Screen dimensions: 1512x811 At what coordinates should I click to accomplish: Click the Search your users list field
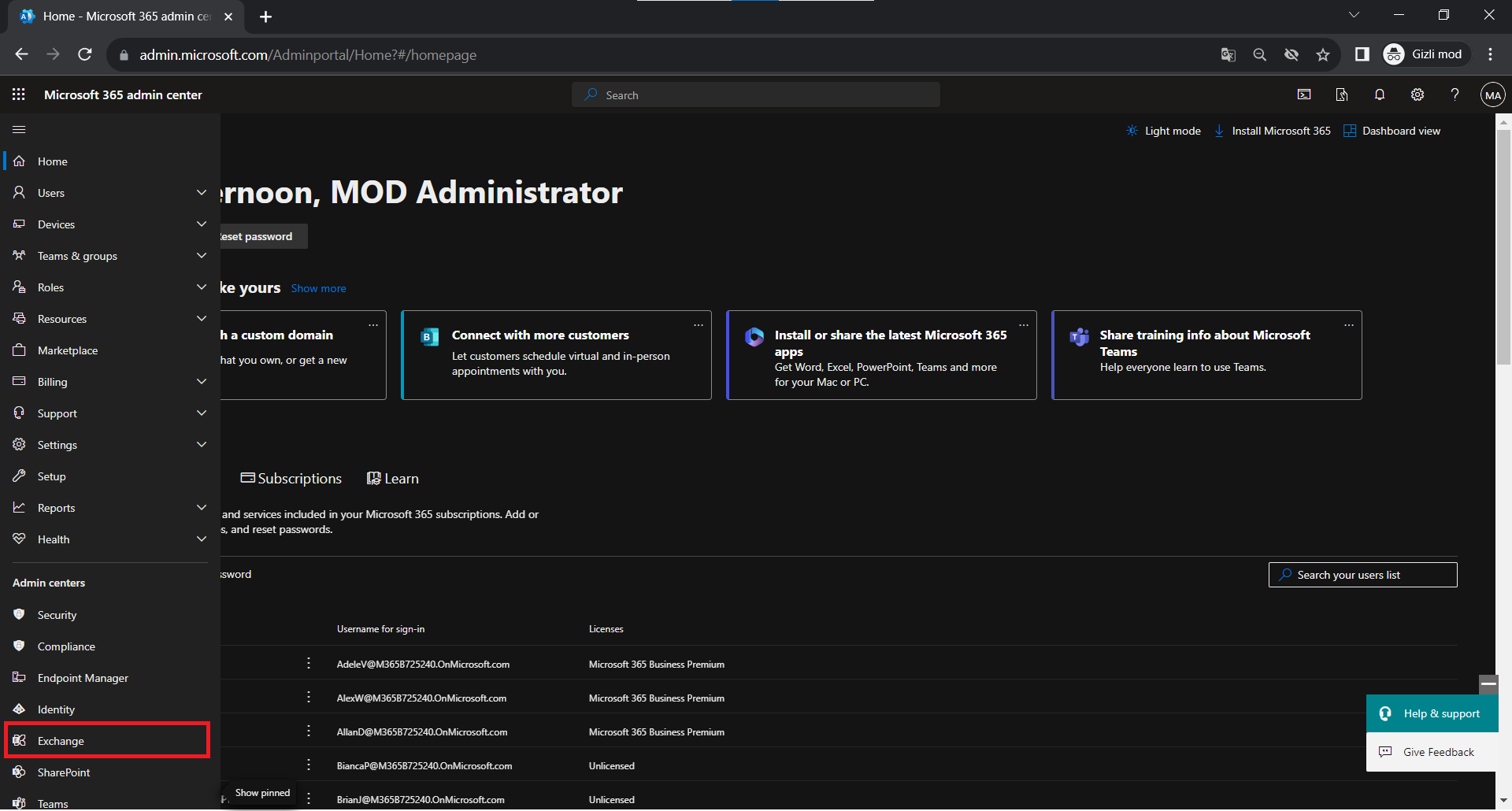pyautogui.click(x=1362, y=575)
